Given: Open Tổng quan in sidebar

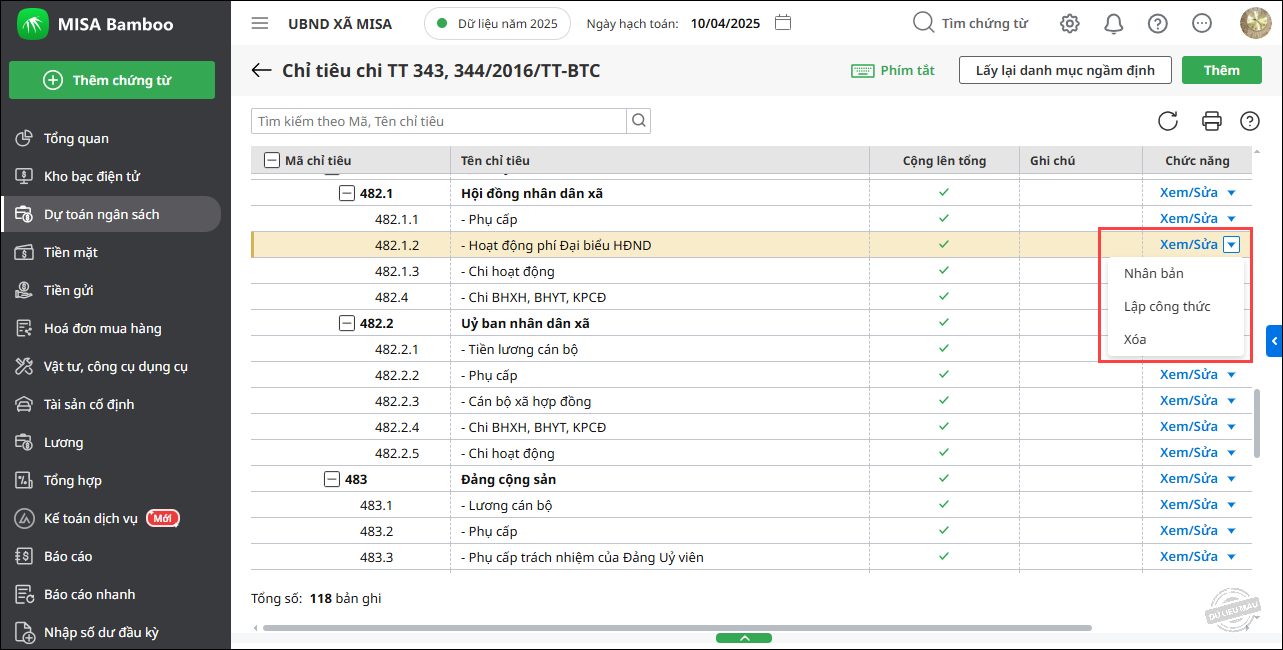Looking at the screenshot, I should 76,138.
